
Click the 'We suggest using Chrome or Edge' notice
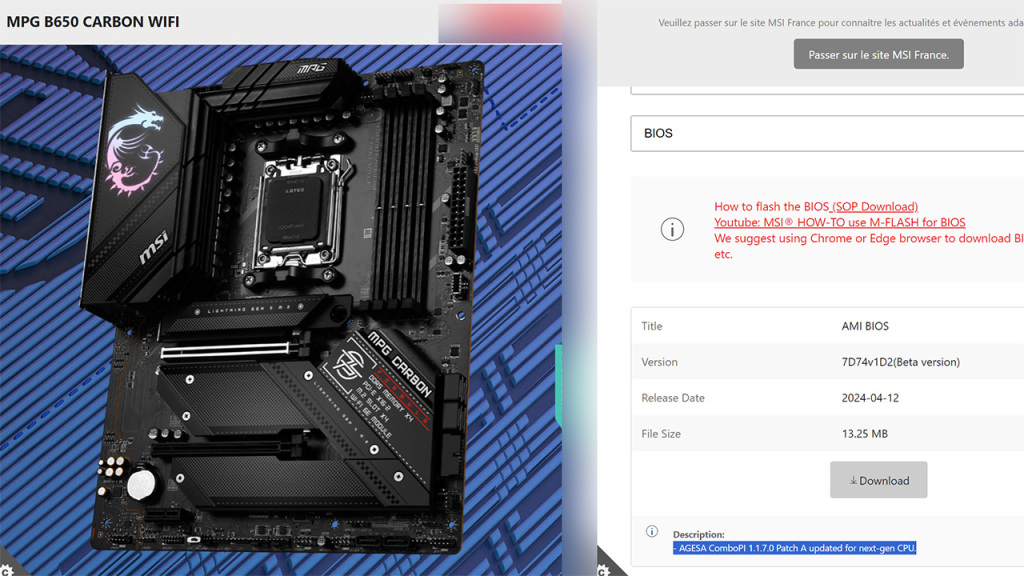click(x=869, y=246)
